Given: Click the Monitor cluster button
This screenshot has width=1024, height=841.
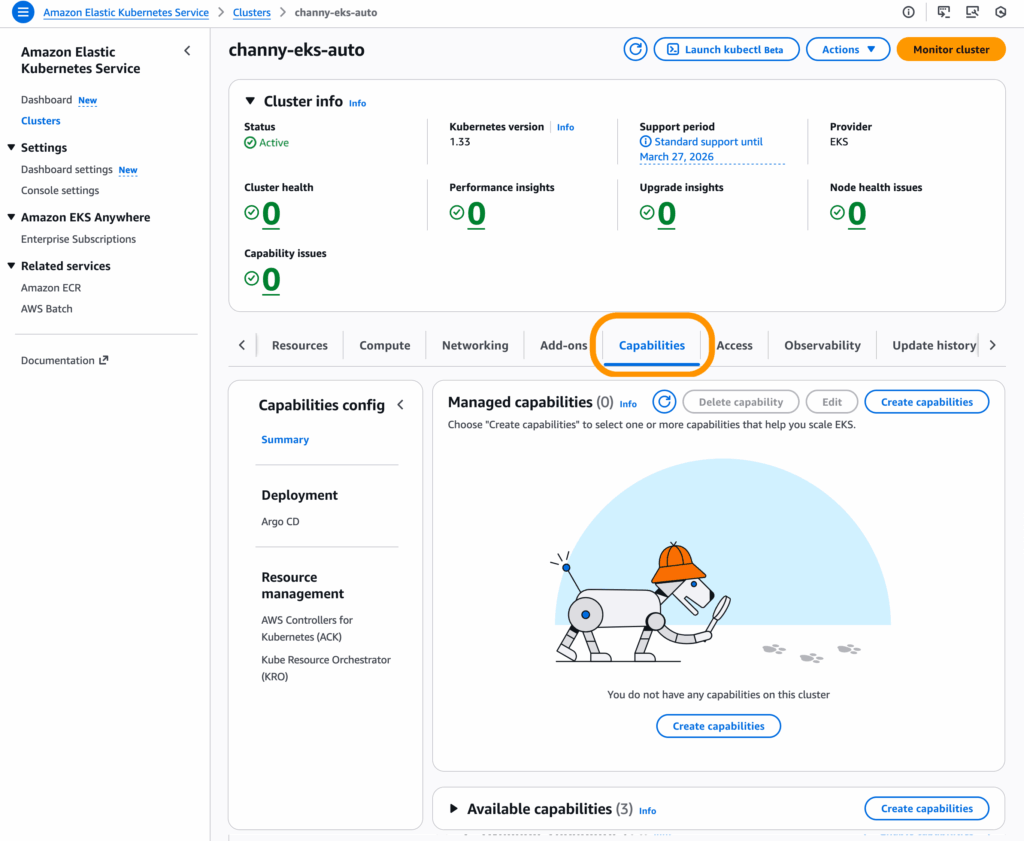Looking at the screenshot, I should coord(950,48).
